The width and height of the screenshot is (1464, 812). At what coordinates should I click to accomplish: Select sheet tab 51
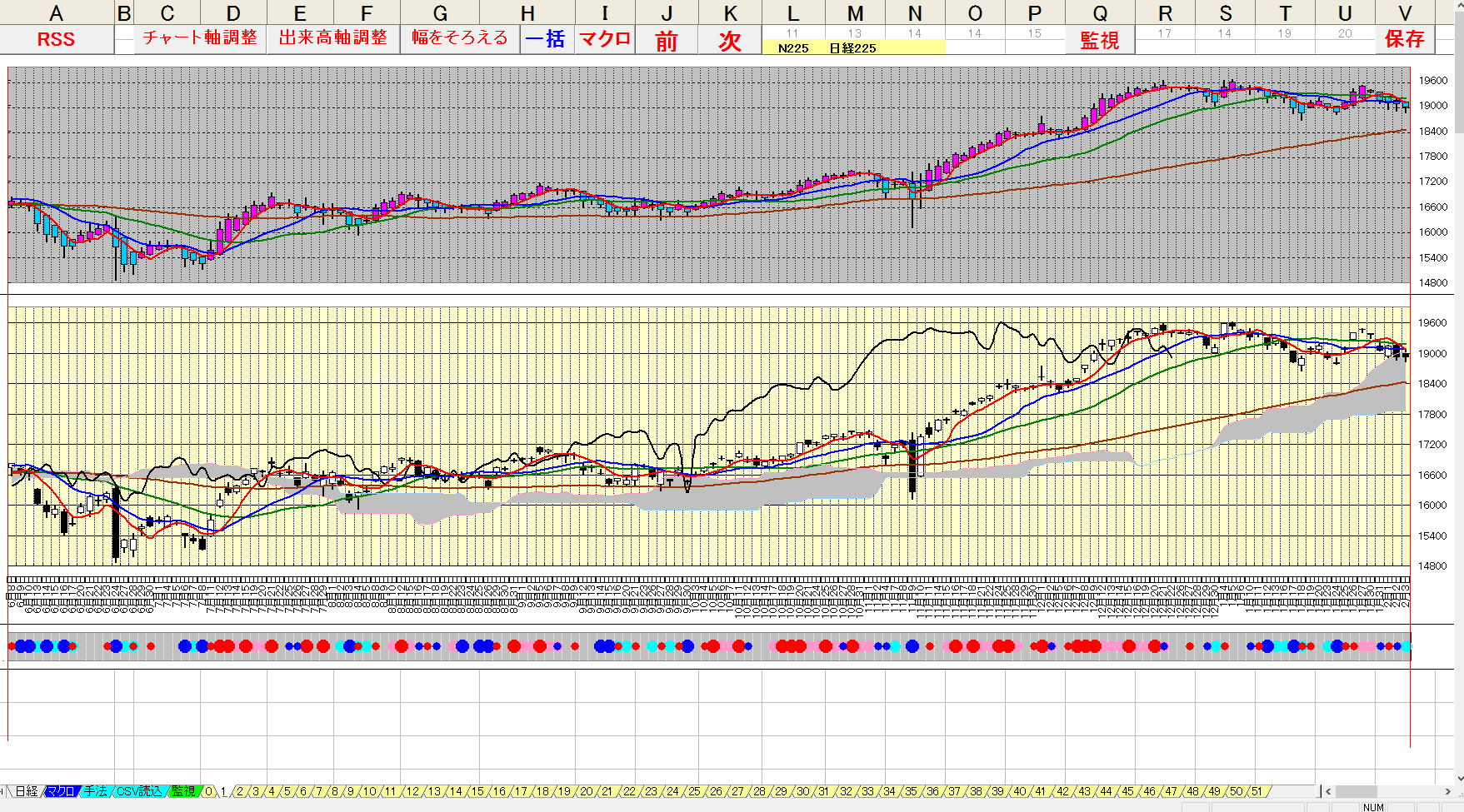coord(1257,791)
